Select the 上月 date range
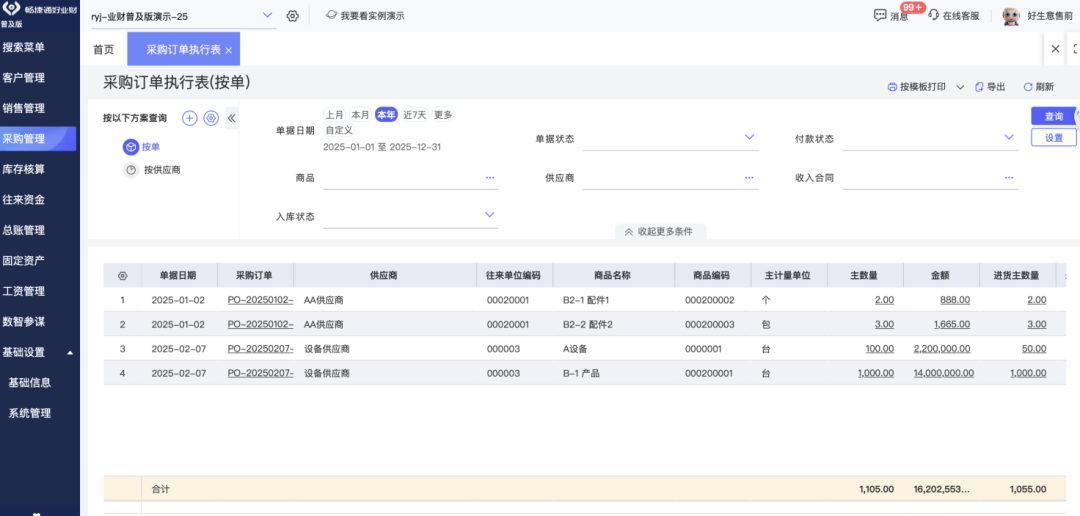Screen dimensions: 1080x516 pyautogui.click(x=335, y=115)
